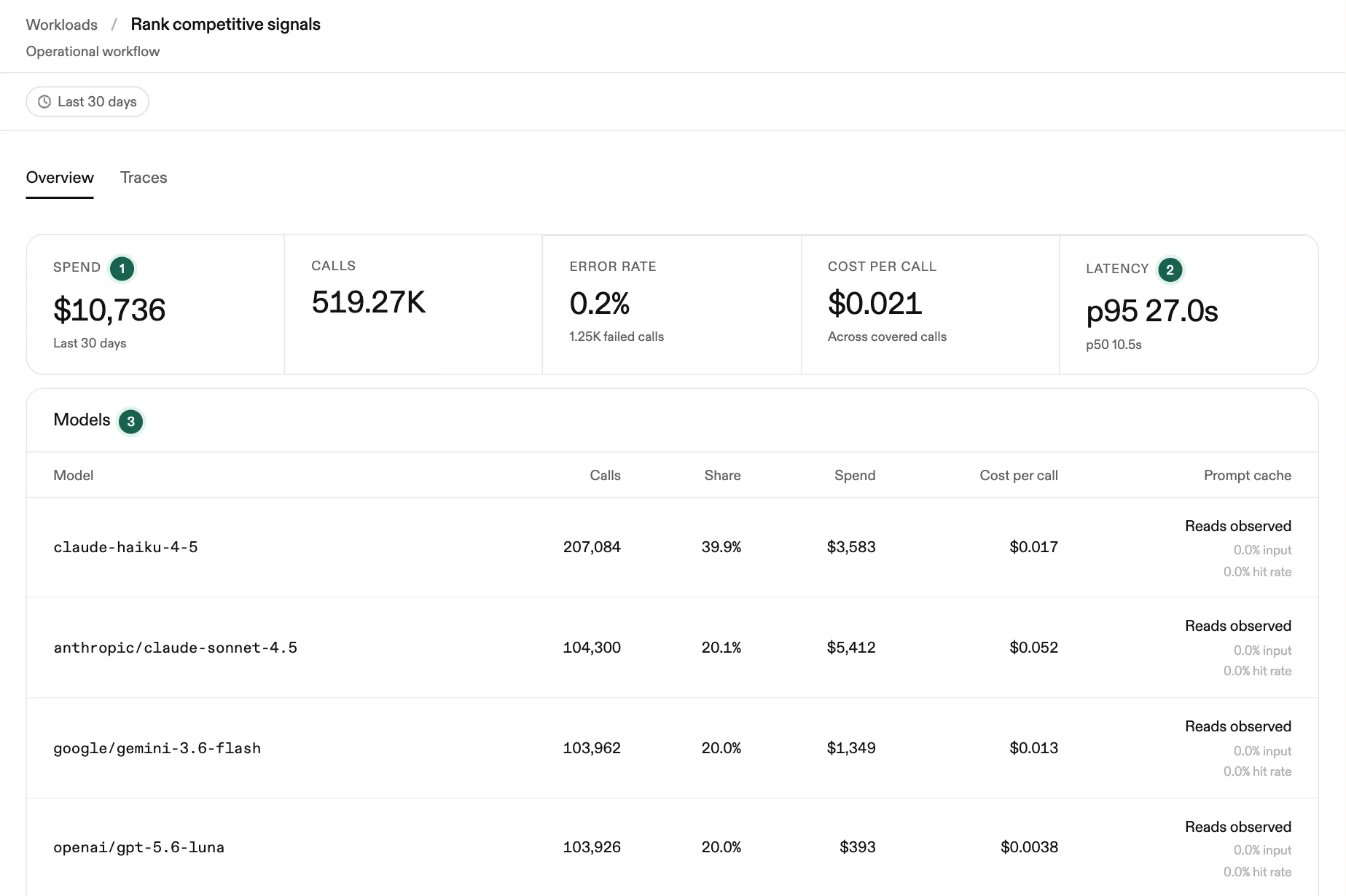Click the $0.017 cost per call cell
Screen dimensions: 1346x896
(1034, 547)
